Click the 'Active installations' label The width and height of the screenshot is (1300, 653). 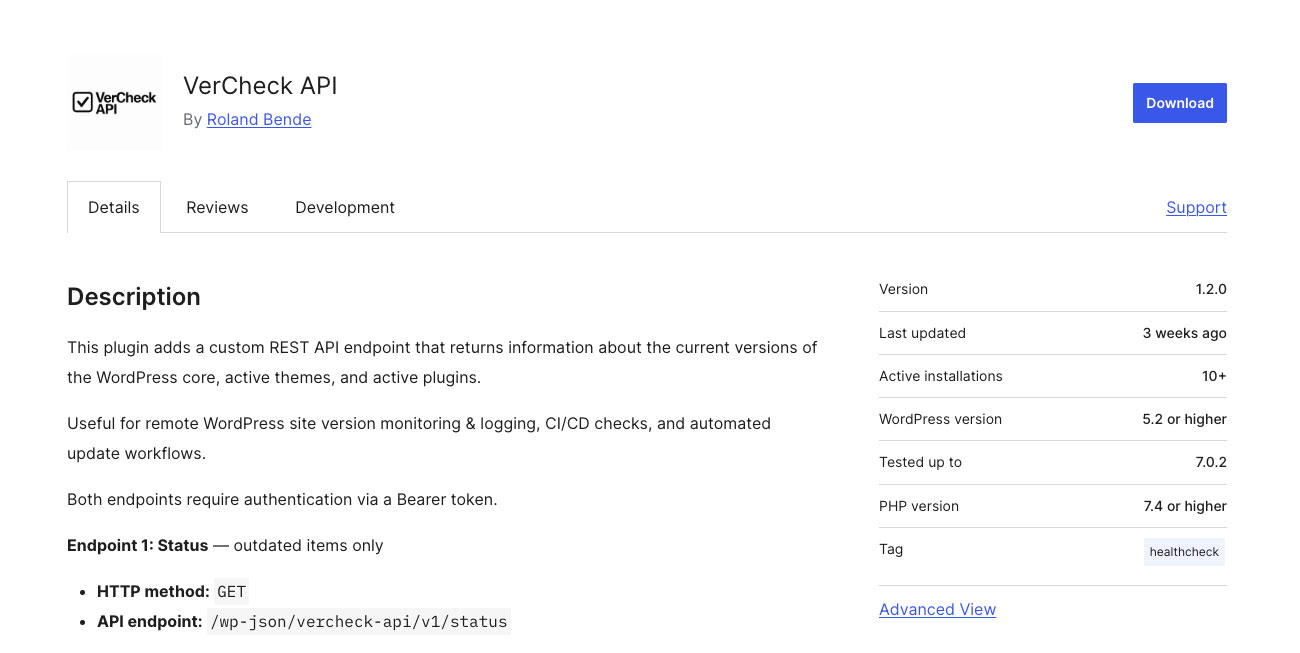pos(940,376)
